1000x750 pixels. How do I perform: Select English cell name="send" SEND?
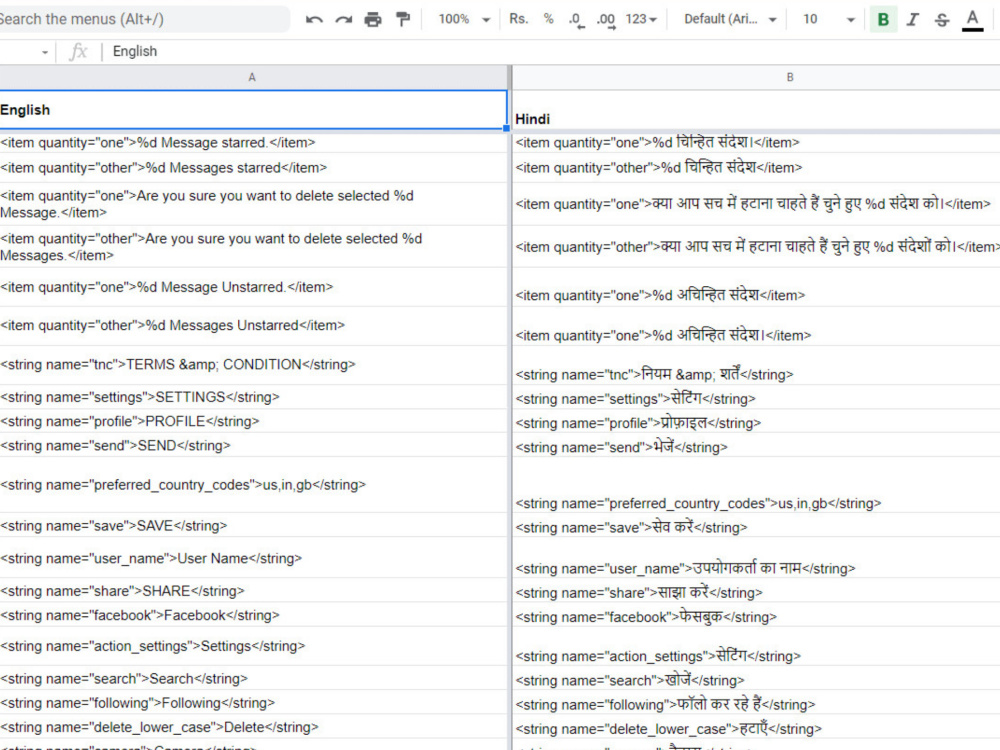point(253,445)
